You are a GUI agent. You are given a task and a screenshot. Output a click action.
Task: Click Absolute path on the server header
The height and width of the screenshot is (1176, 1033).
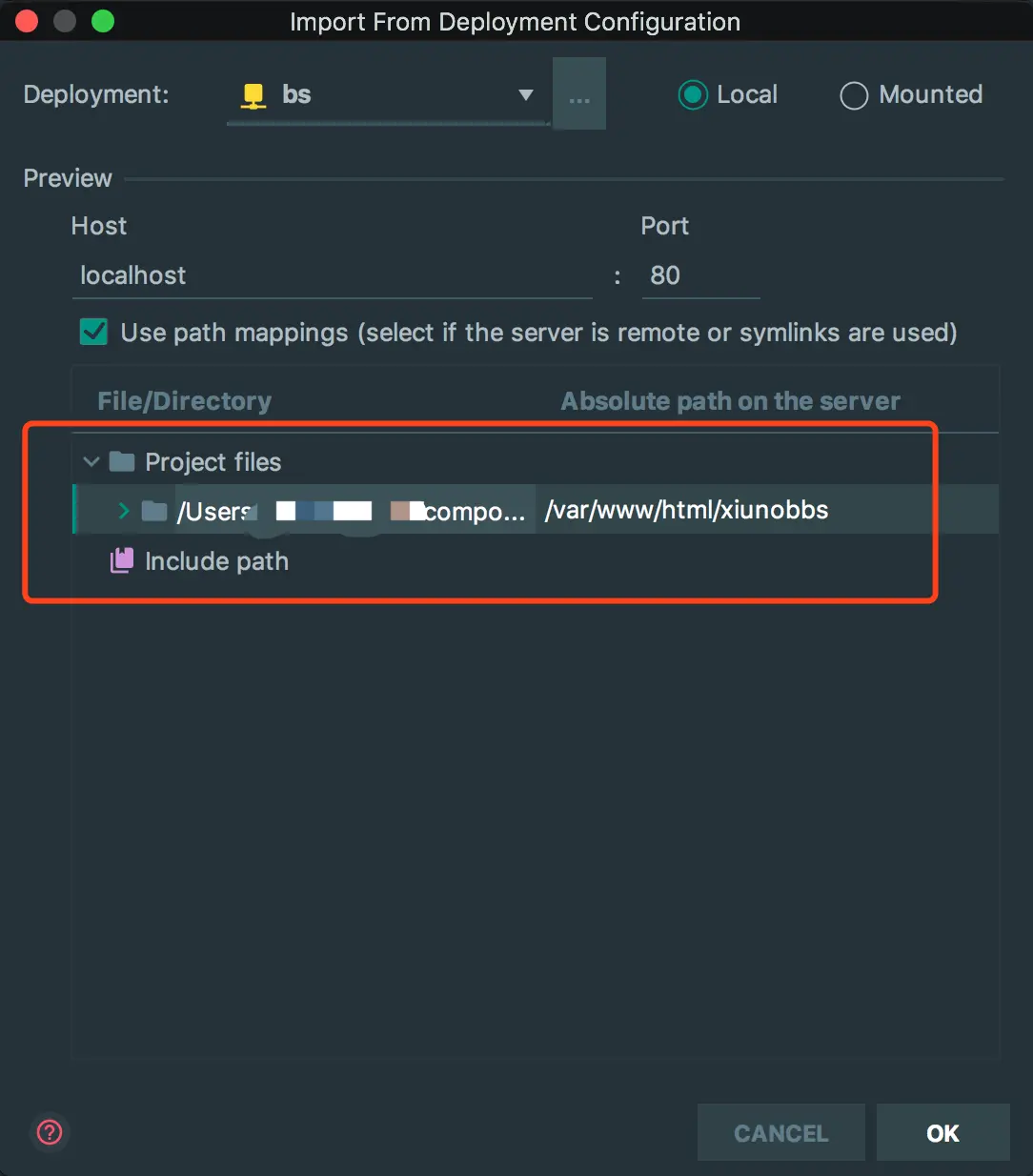coord(730,401)
